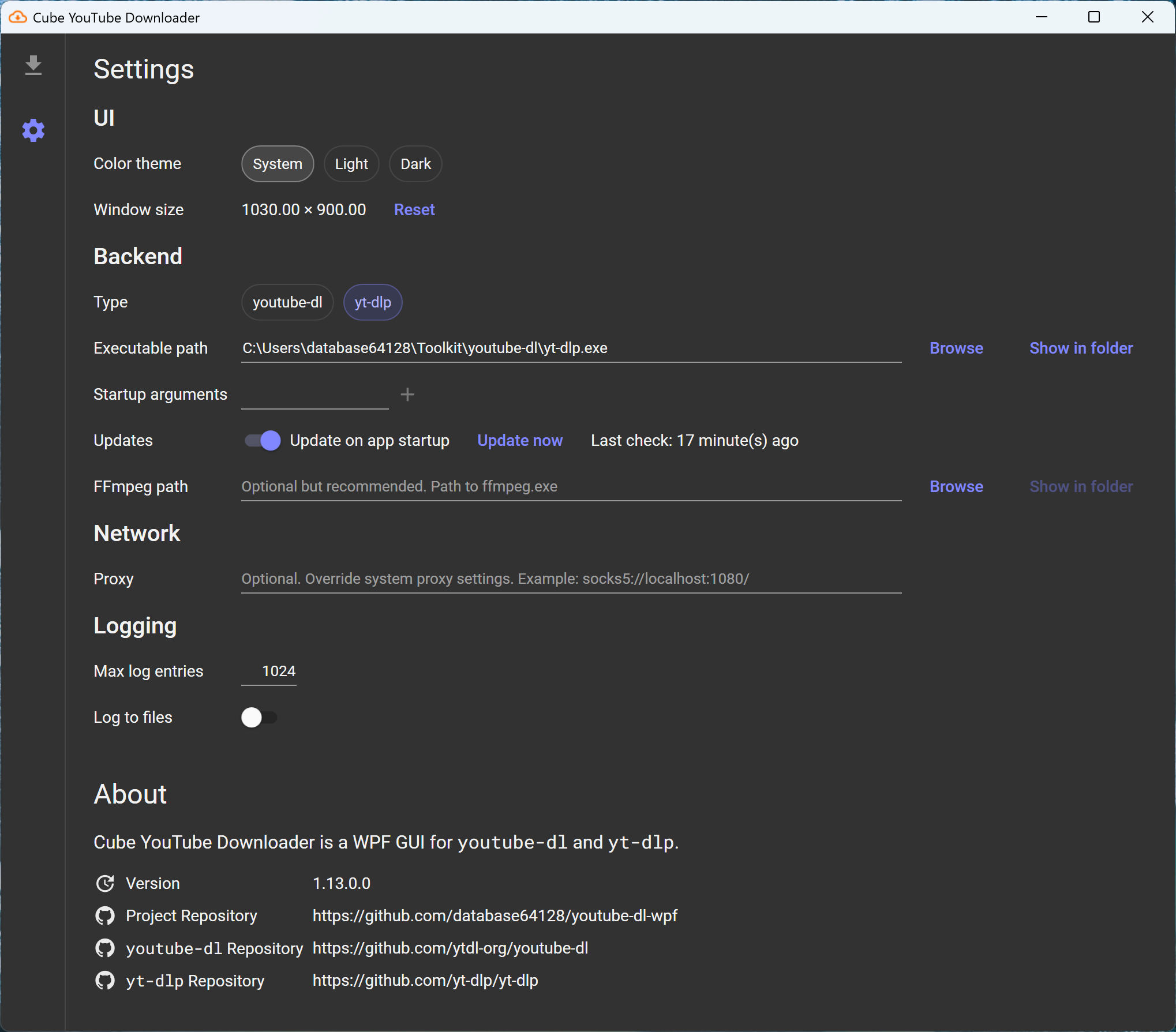Click GitHub icon beside Project Repository

coord(105,915)
